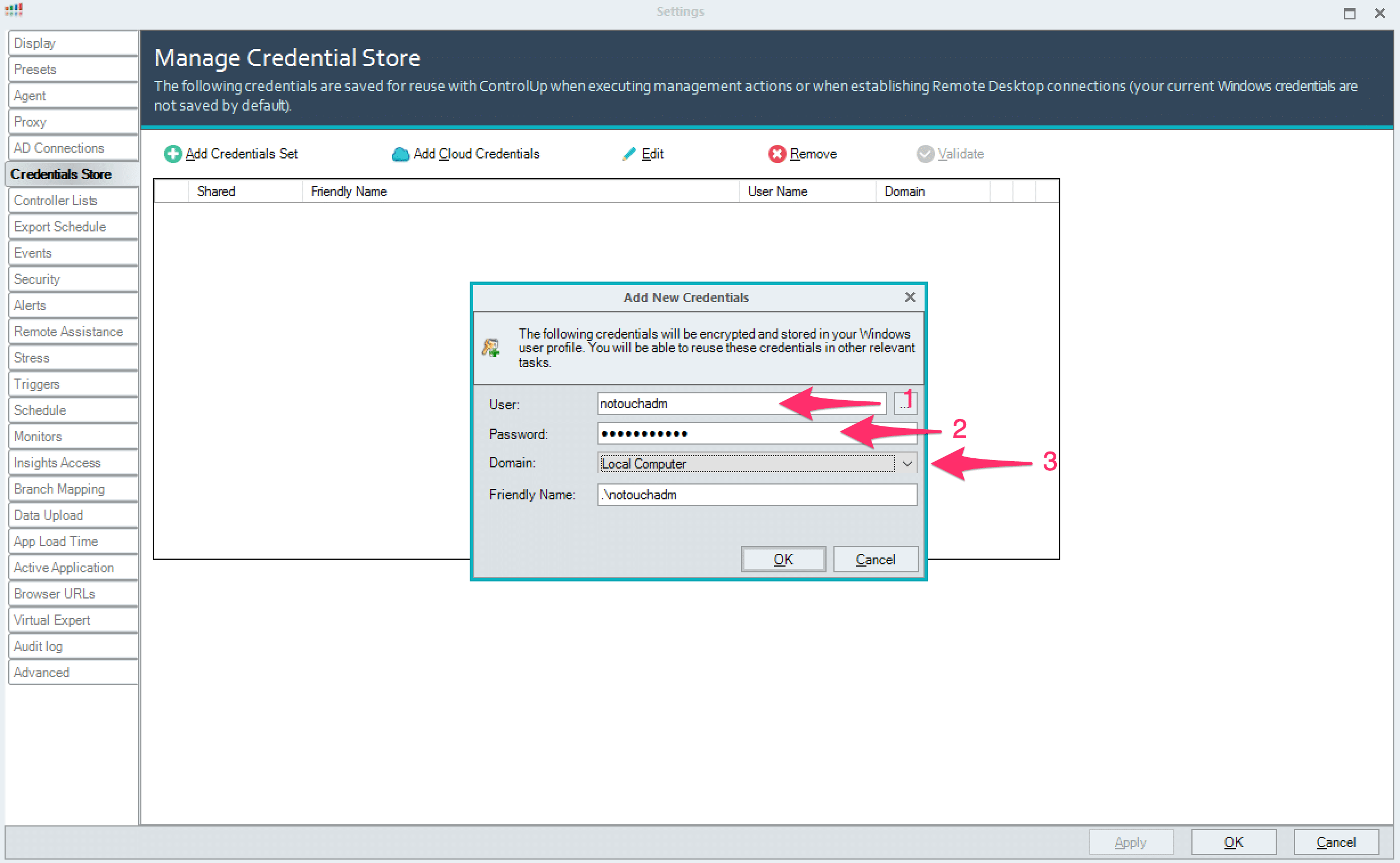The width and height of the screenshot is (1400, 863).
Task: Click OK in the Settings window footer
Action: [1234, 842]
